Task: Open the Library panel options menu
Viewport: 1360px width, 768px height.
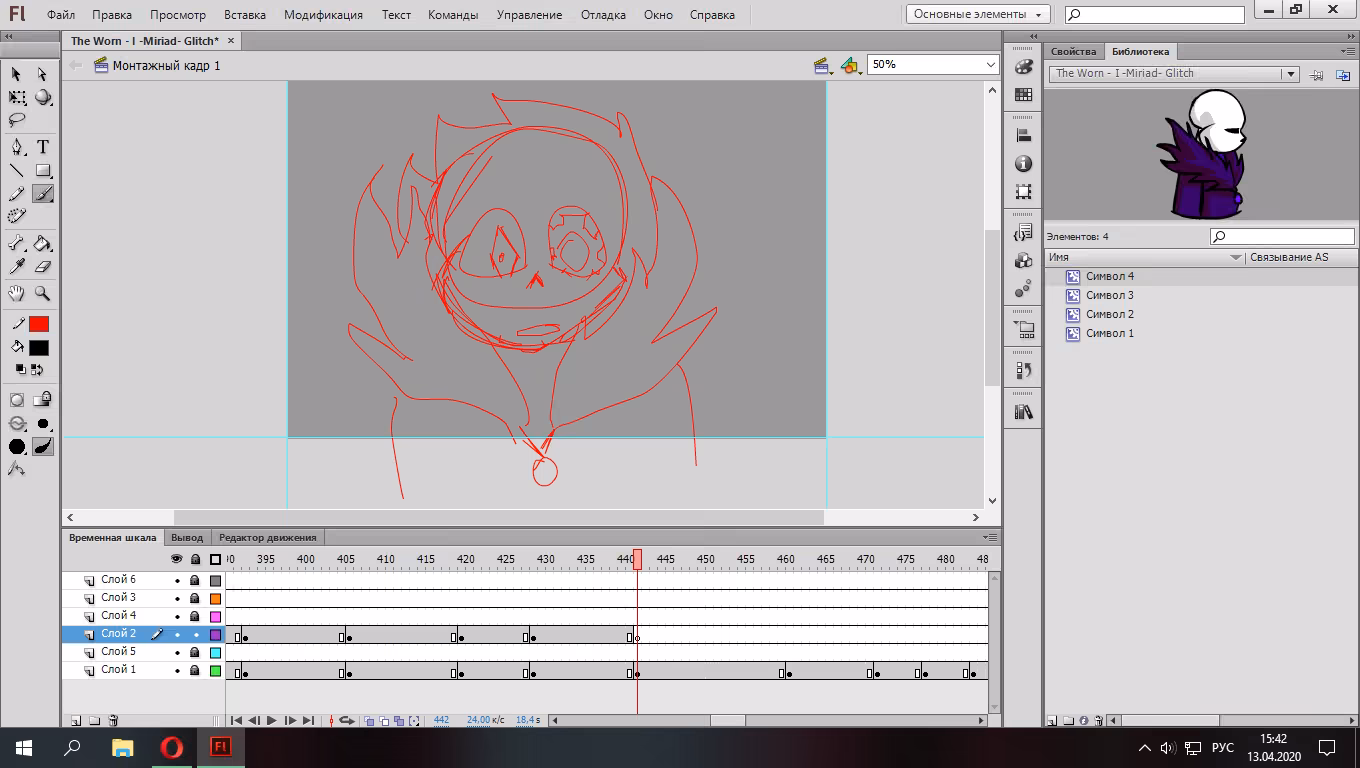Action: click(x=1348, y=51)
